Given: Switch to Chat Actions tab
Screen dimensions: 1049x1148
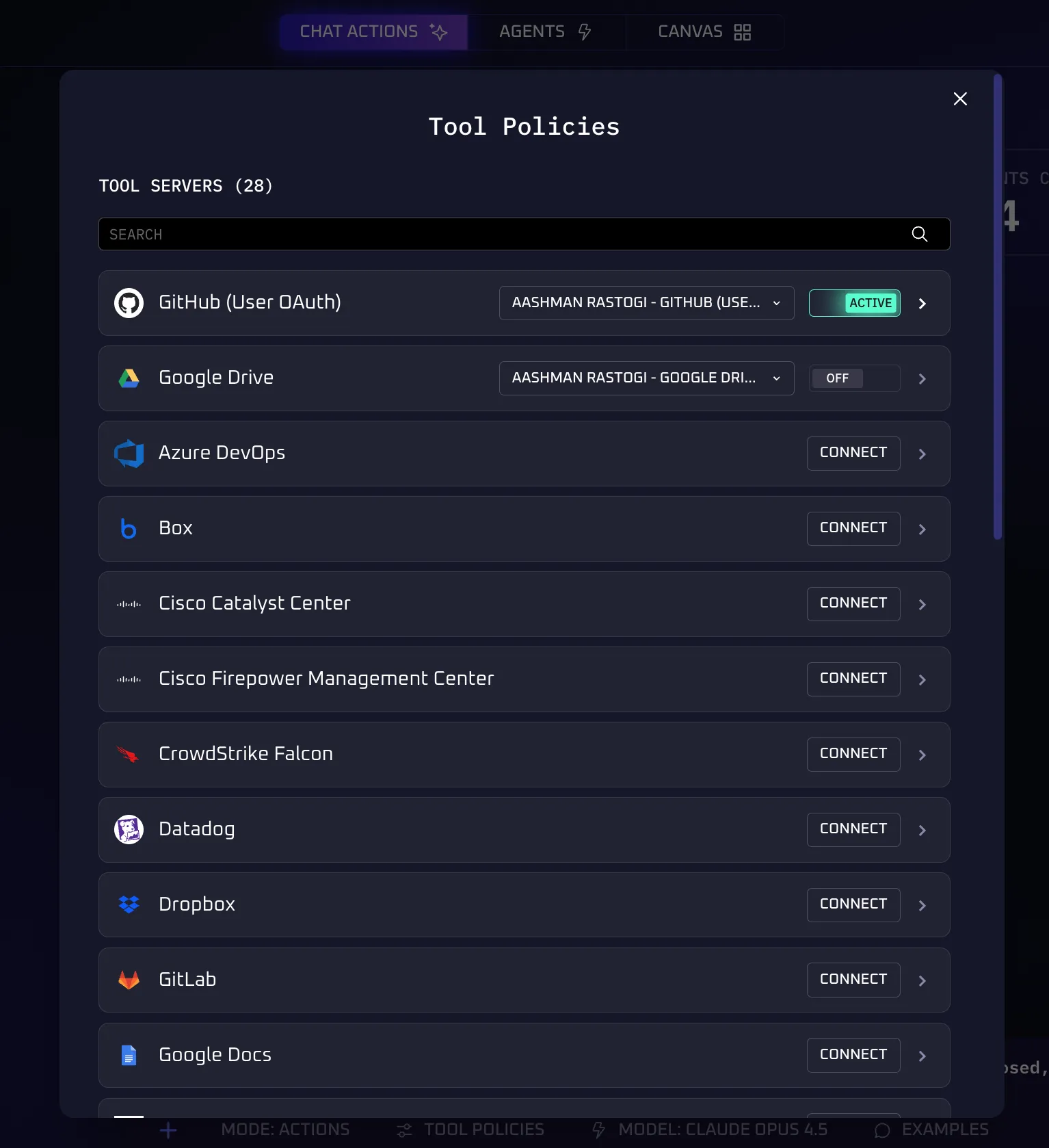Looking at the screenshot, I should point(373,32).
